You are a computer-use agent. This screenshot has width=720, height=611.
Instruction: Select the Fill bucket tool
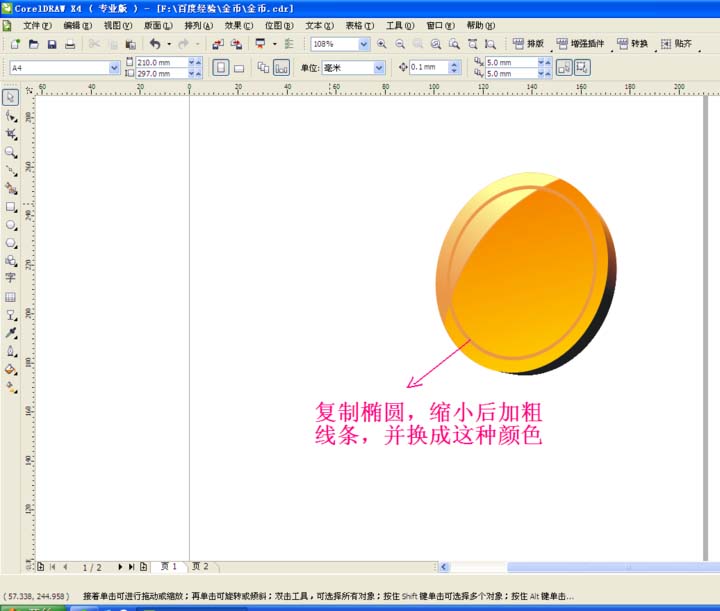[x=11, y=370]
